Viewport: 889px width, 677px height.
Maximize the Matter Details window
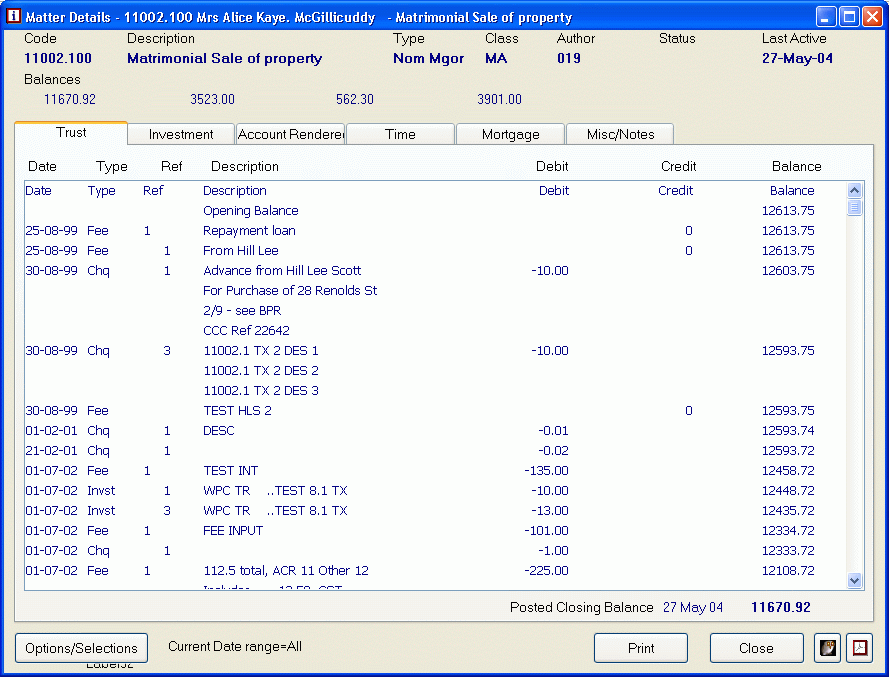[849, 17]
